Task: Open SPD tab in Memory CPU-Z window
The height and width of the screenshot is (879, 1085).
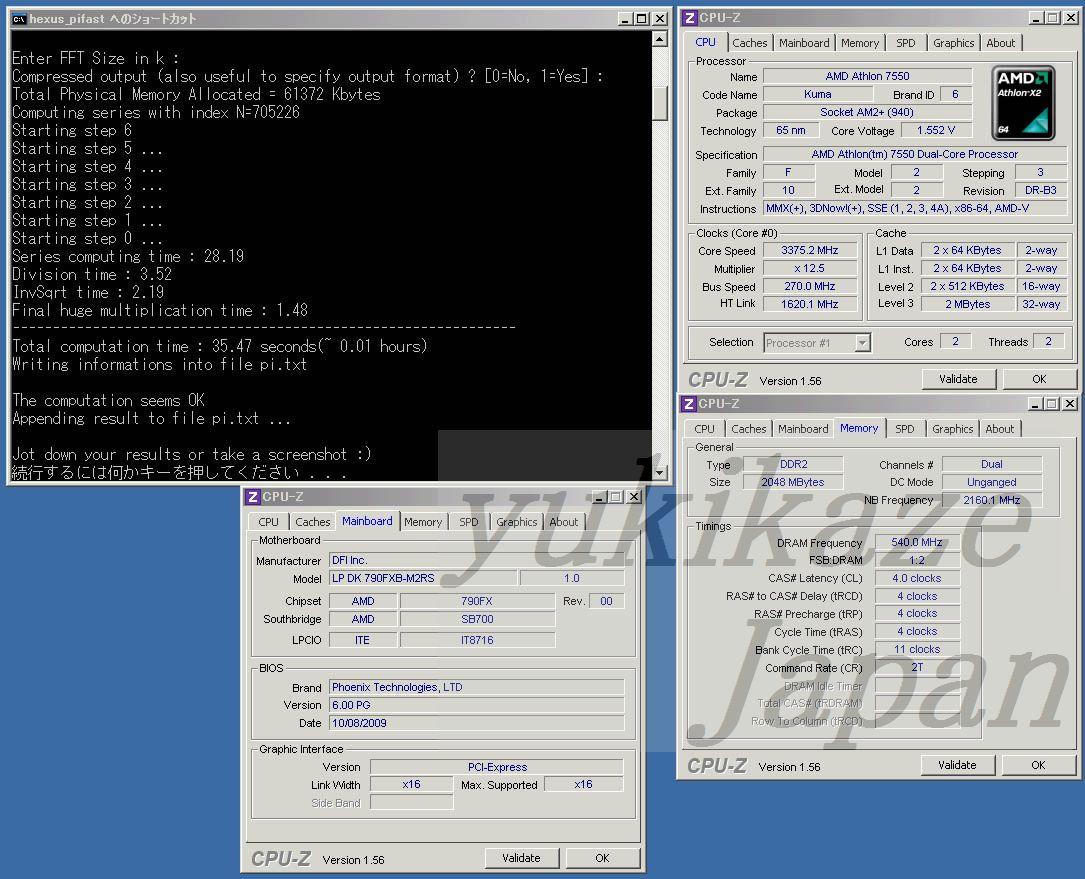Action: coord(904,429)
